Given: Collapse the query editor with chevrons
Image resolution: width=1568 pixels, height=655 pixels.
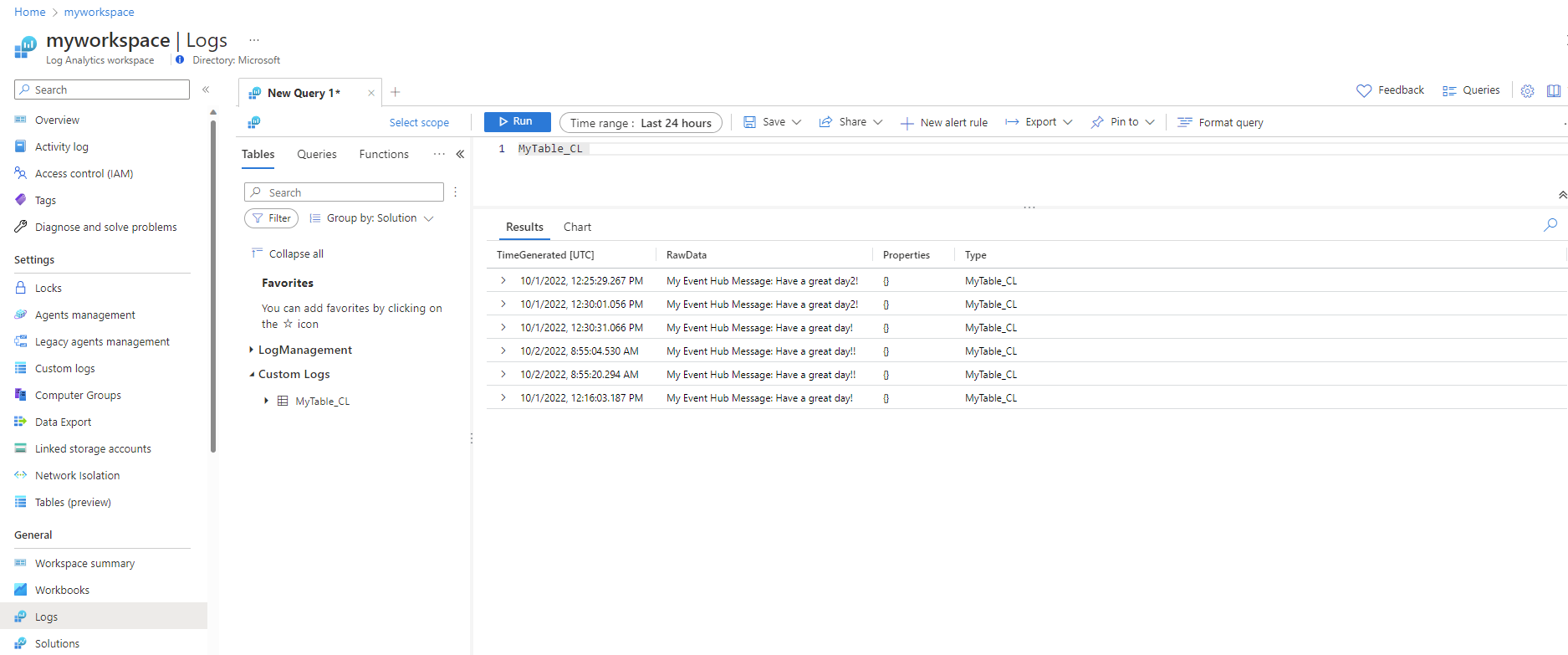Looking at the screenshot, I should (1562, 195).
